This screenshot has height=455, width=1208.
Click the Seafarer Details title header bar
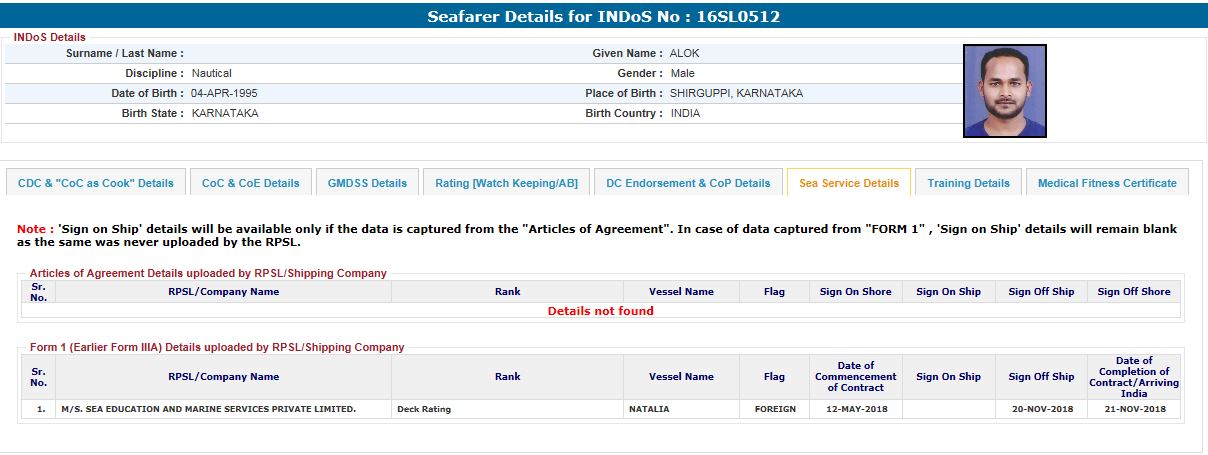pos(604,16)
